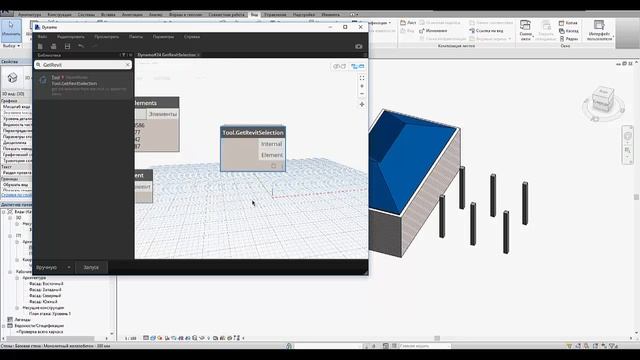Screen dimensions: 640x360
Task: Select План этажа: Уровень 1 in browser
Action: pyautogui.click(x=50, y=314)
